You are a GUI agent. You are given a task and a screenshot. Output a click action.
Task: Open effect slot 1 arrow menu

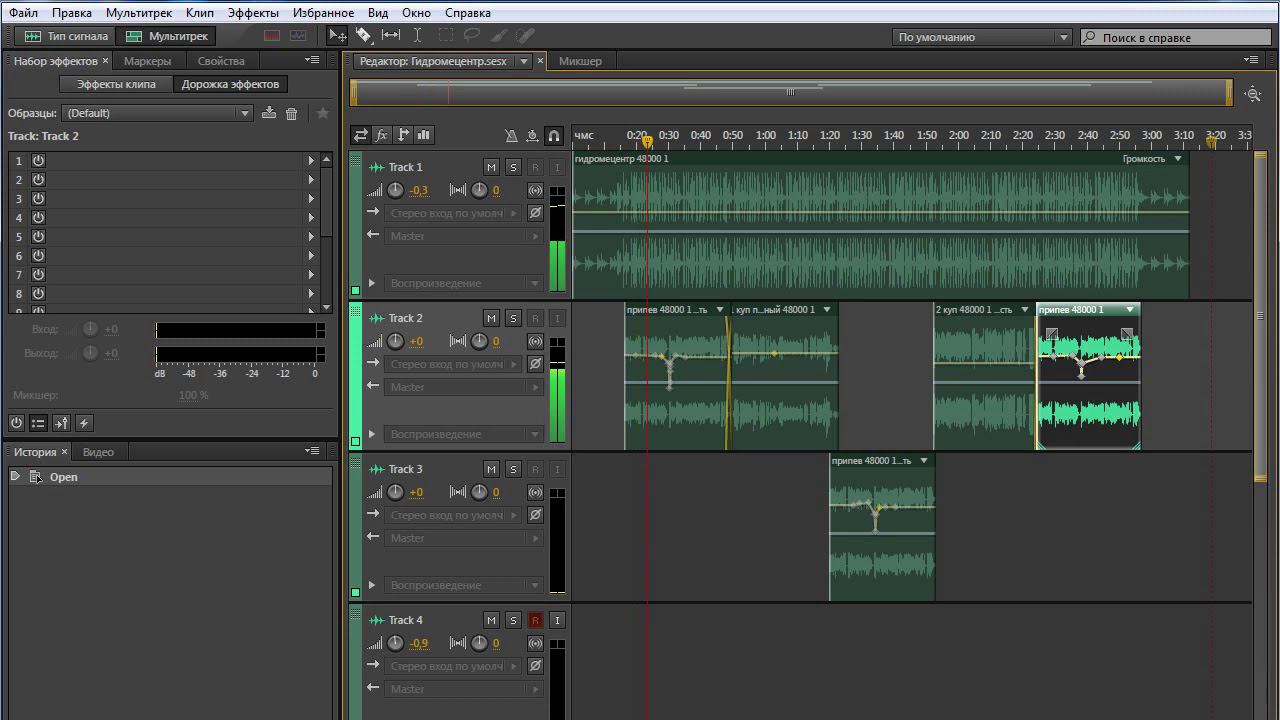[311, 160]
